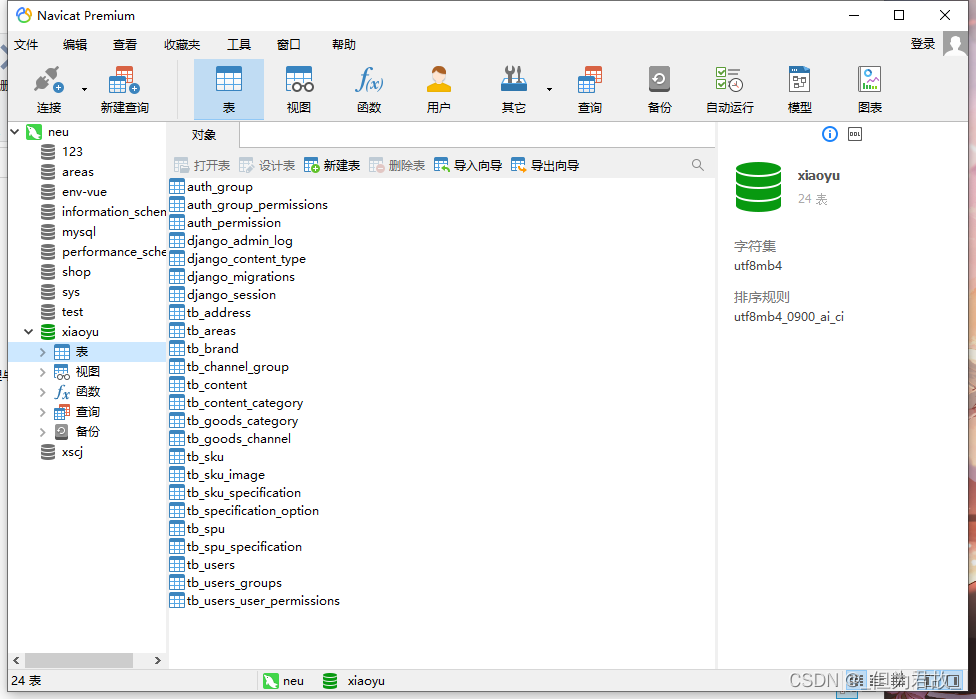Click the 视图 node icon in tree

[x=62, y=372]
